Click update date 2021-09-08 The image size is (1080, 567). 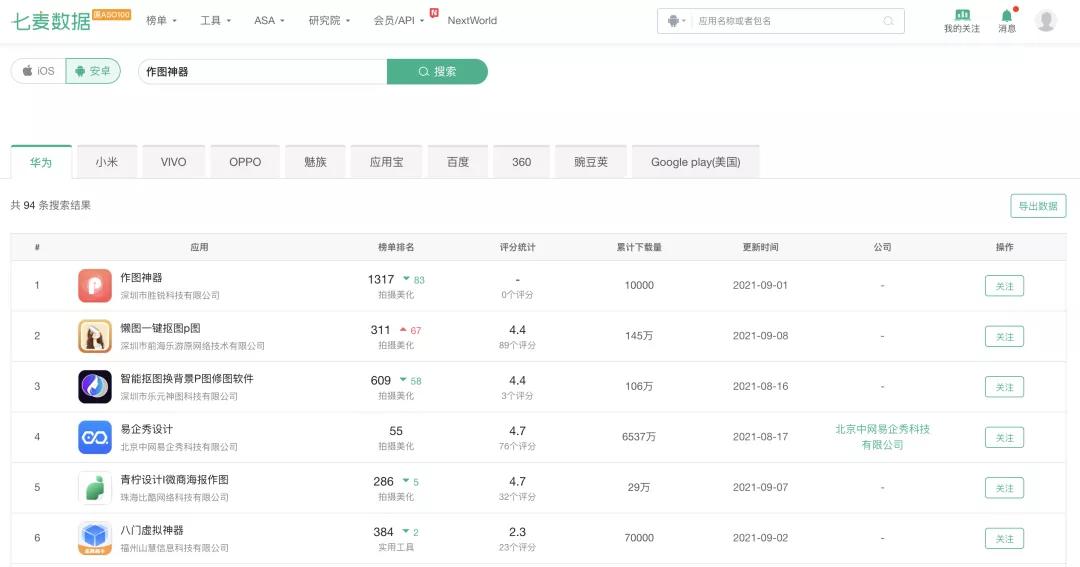(760, 336)
